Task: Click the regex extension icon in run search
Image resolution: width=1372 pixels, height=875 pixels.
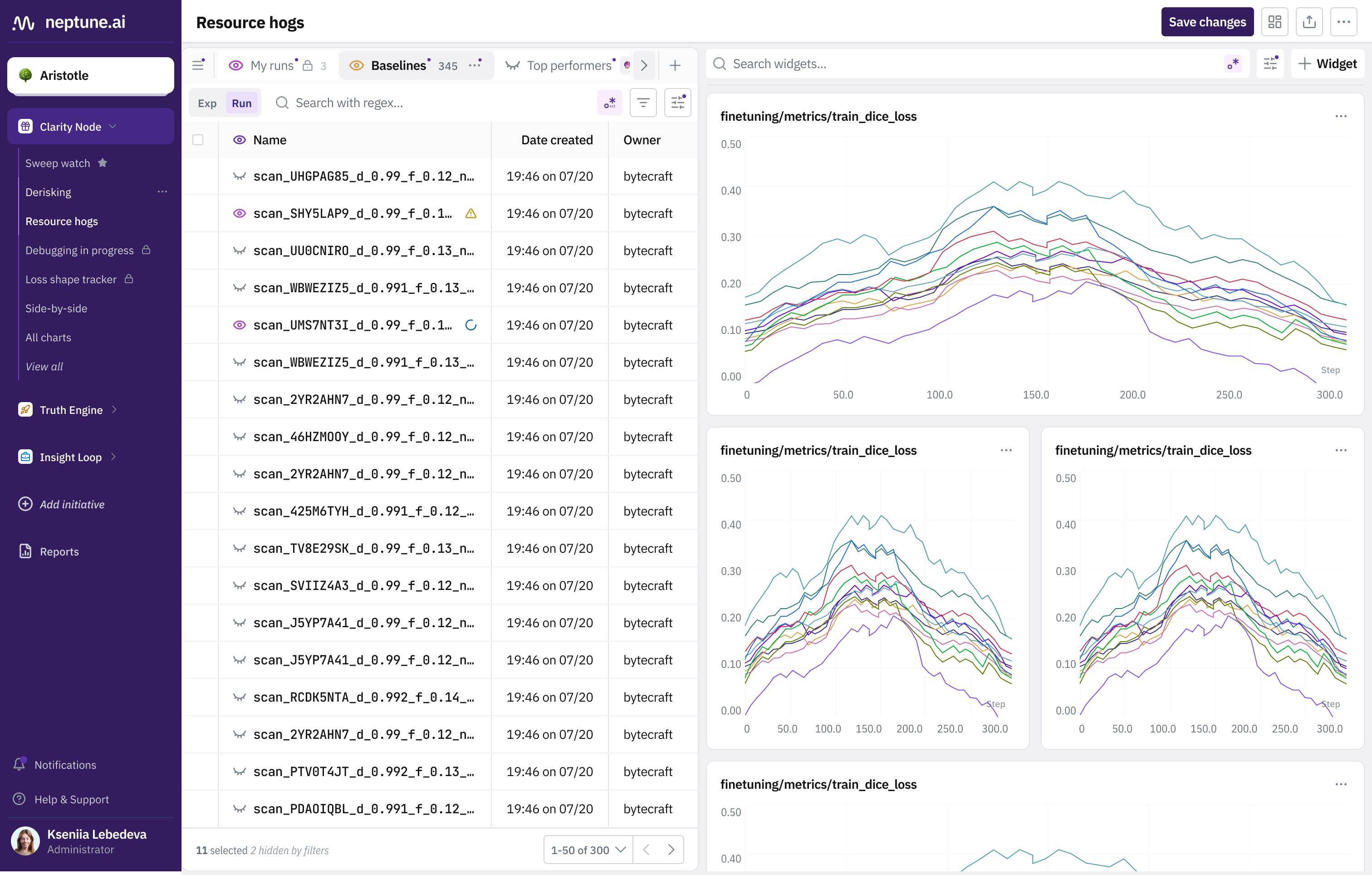Action: (x=610, y=103)
